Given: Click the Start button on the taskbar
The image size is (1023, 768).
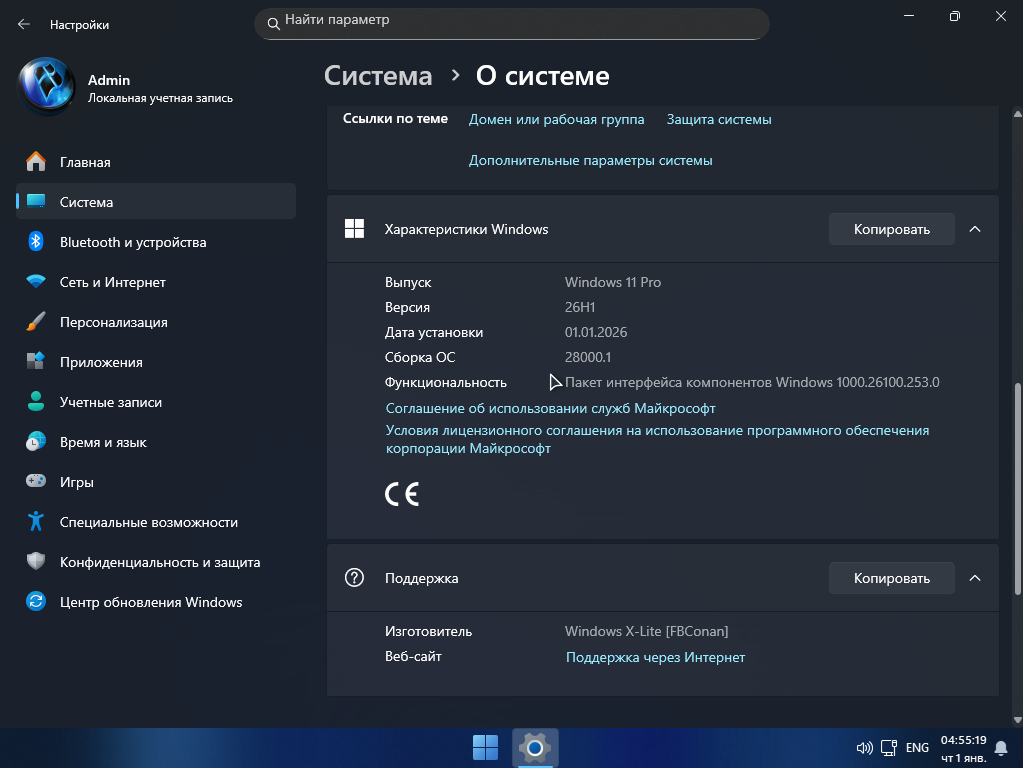Looking at the screenshot, I should point(485,748).
